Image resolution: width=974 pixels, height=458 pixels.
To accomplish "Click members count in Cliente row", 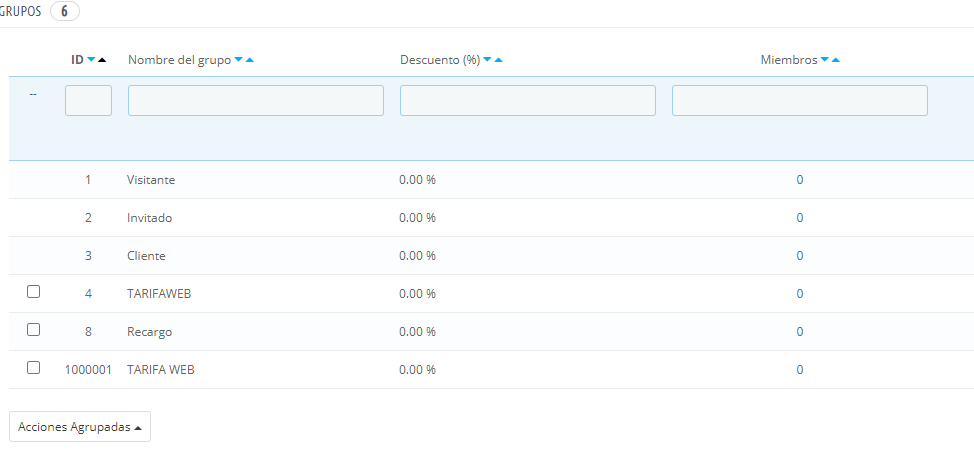I will [800, 256].
